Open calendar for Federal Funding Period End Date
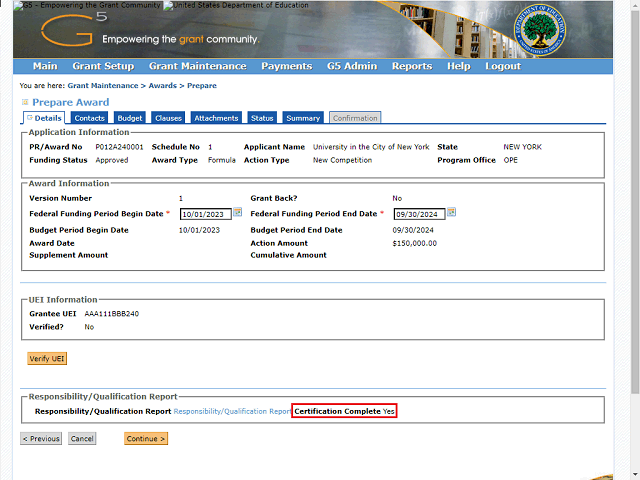This screenshot has height=480, width=640. [451, 212]
